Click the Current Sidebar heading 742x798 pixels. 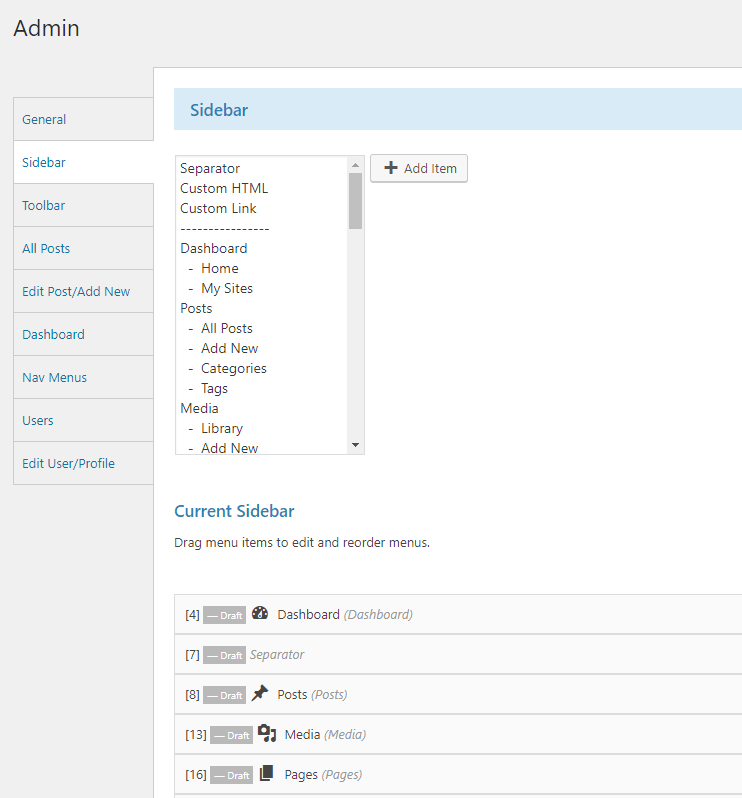point(234,511)
